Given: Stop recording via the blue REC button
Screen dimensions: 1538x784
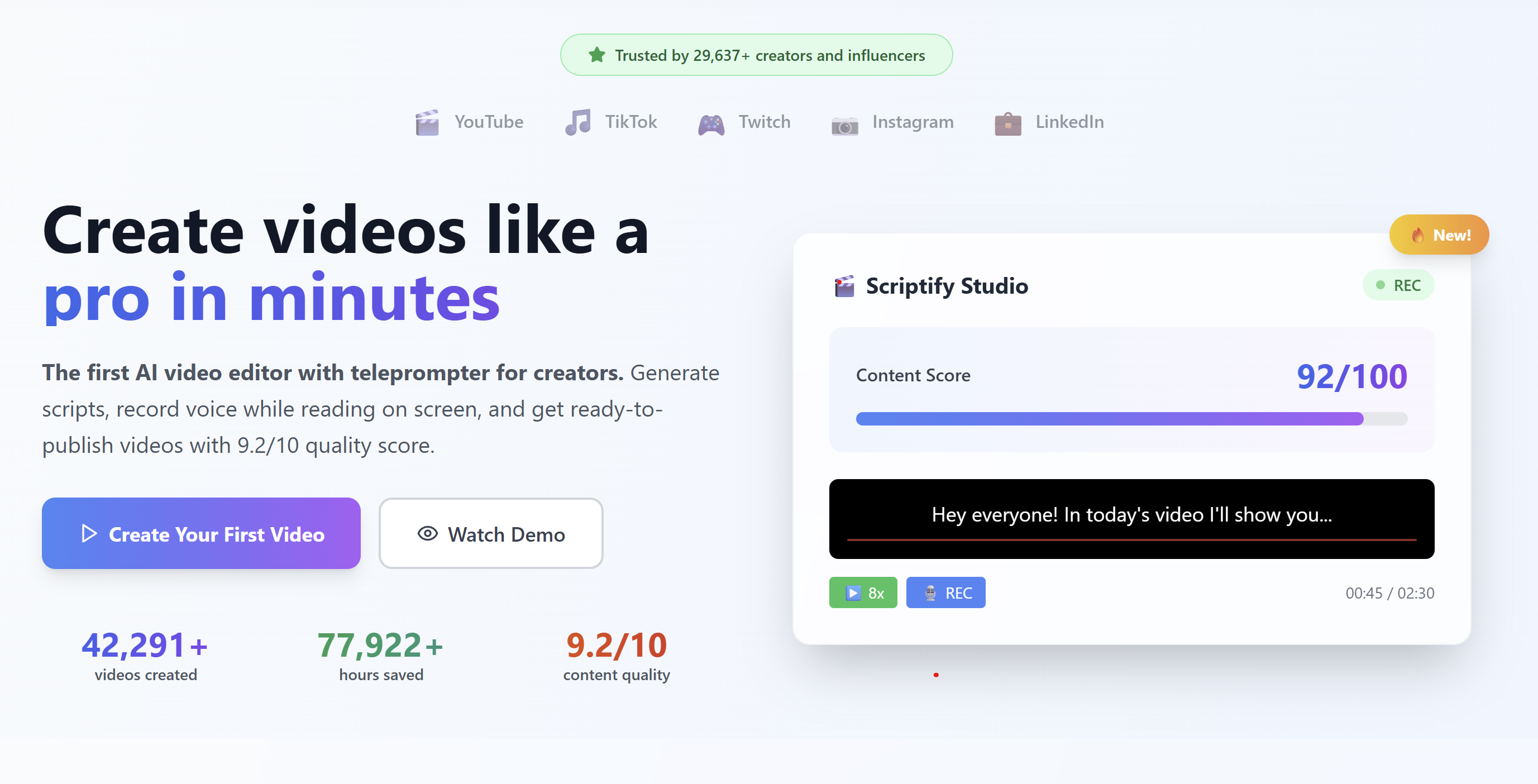Looking at the screenshot, I should pyautogui.click(x=945, y=592).
